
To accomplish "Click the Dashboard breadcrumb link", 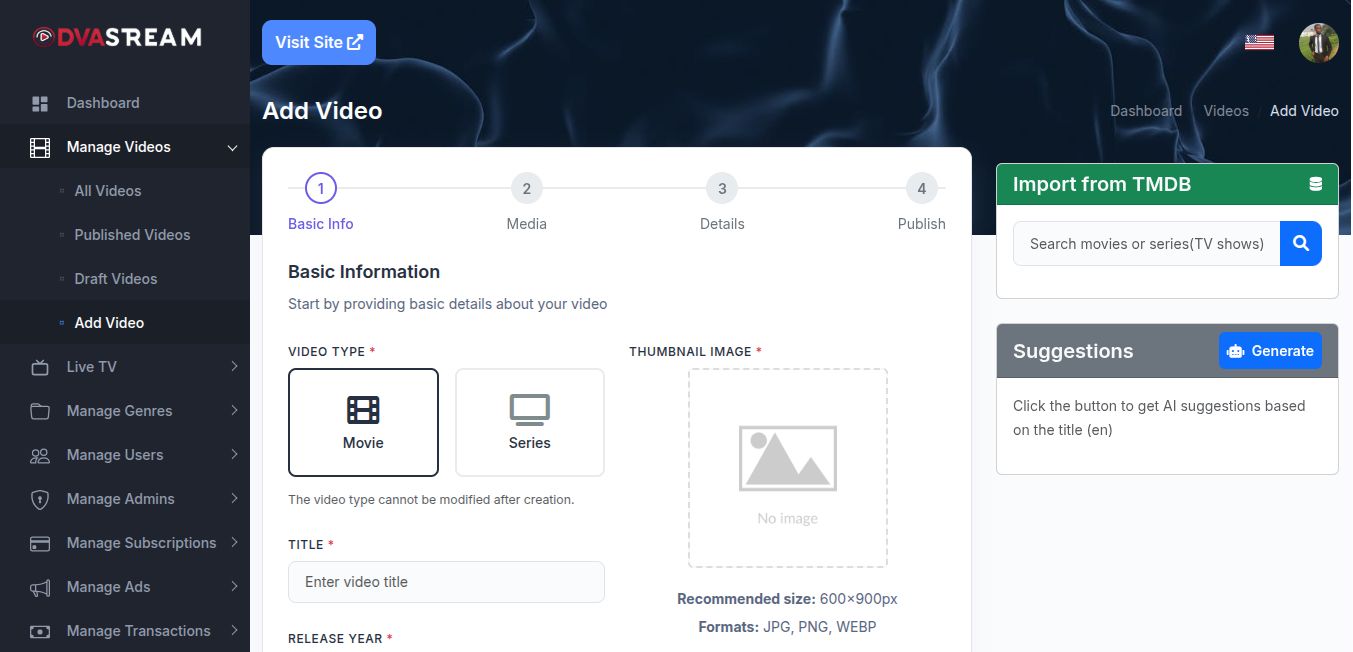I will (1146, 111).
